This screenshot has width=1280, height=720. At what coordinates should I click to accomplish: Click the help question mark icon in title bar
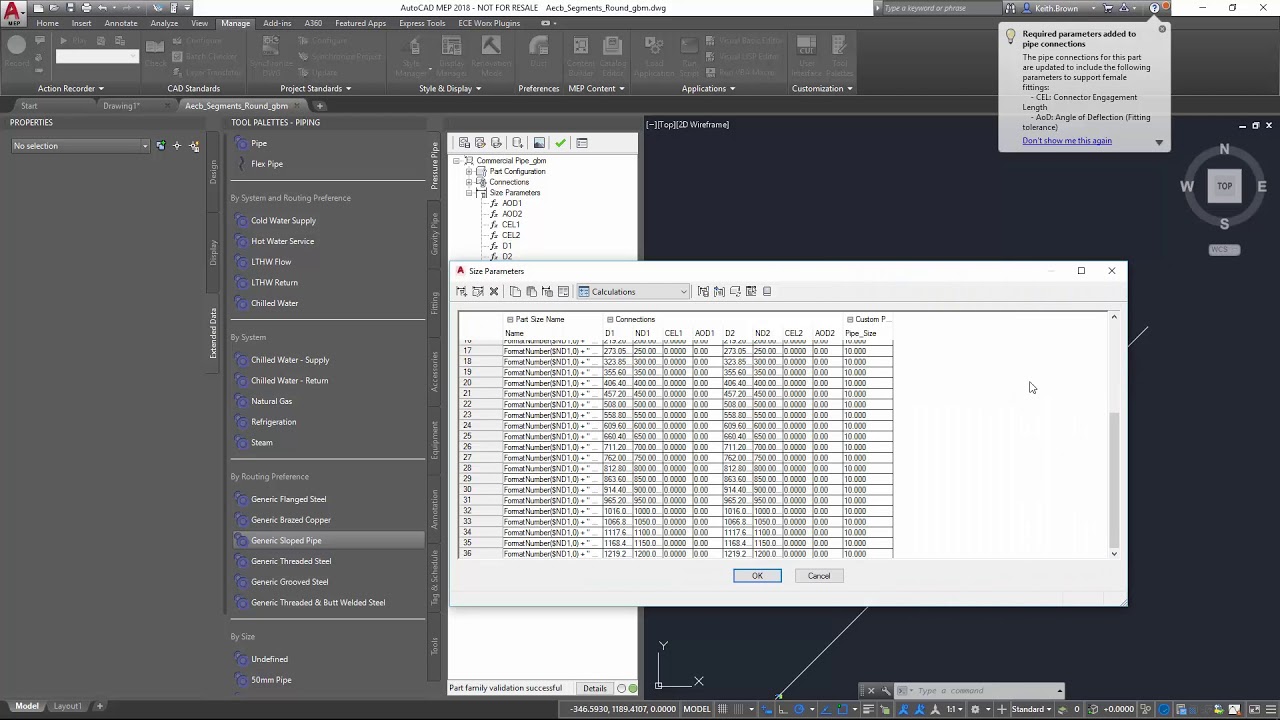(1155, 8)
